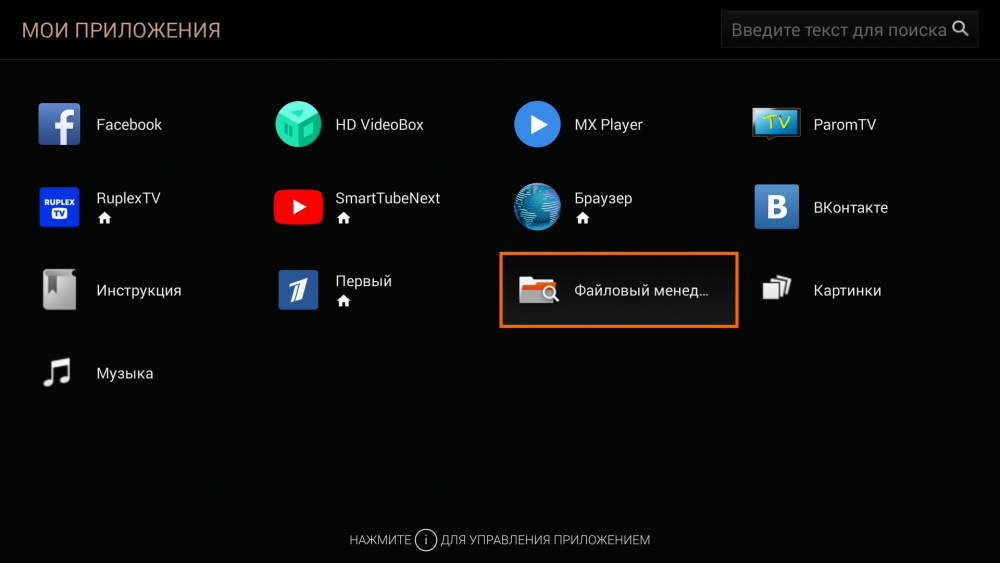This screenshot has width=1000, height=563.
Task: Select the МОИ ПРИЛОЖЕНИЯ header title
Action: tap(121, 30)
